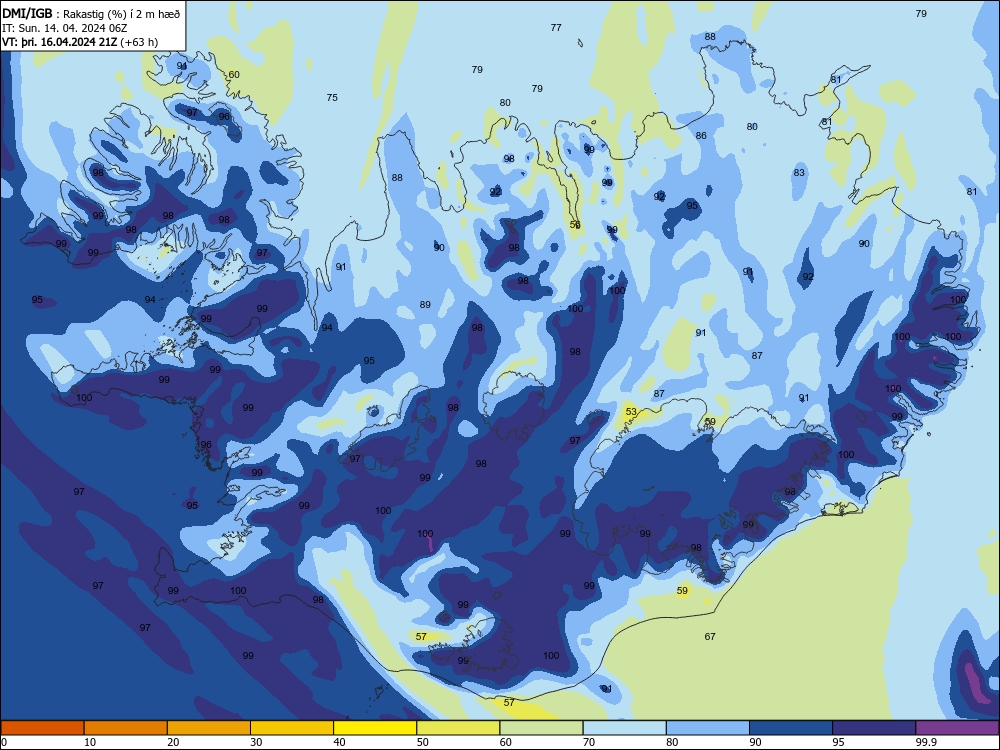Screen dimensions: 1000x750
Task: Choose the navy 95–99.9 legend swatch
Action: point(874,728)
